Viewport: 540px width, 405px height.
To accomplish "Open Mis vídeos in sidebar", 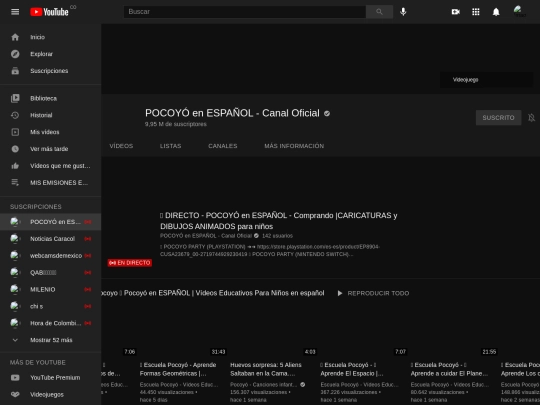I will coord(50,132).
